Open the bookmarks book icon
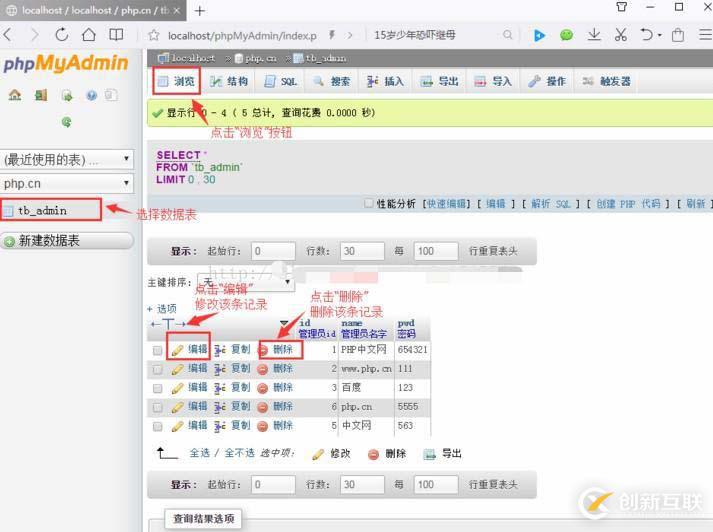 tap(116, 35)
